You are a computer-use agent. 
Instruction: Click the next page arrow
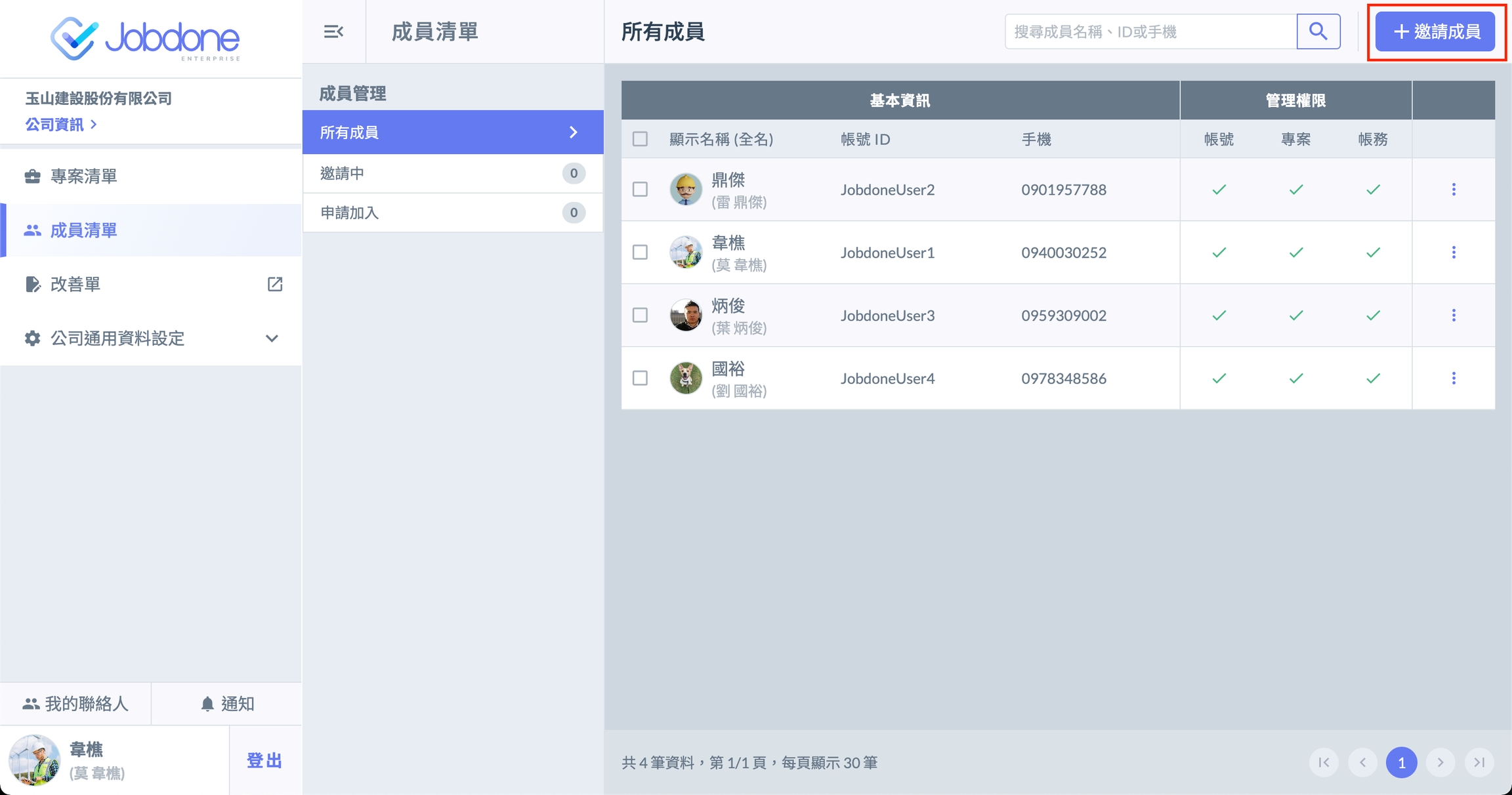[x=1440, y=762]
